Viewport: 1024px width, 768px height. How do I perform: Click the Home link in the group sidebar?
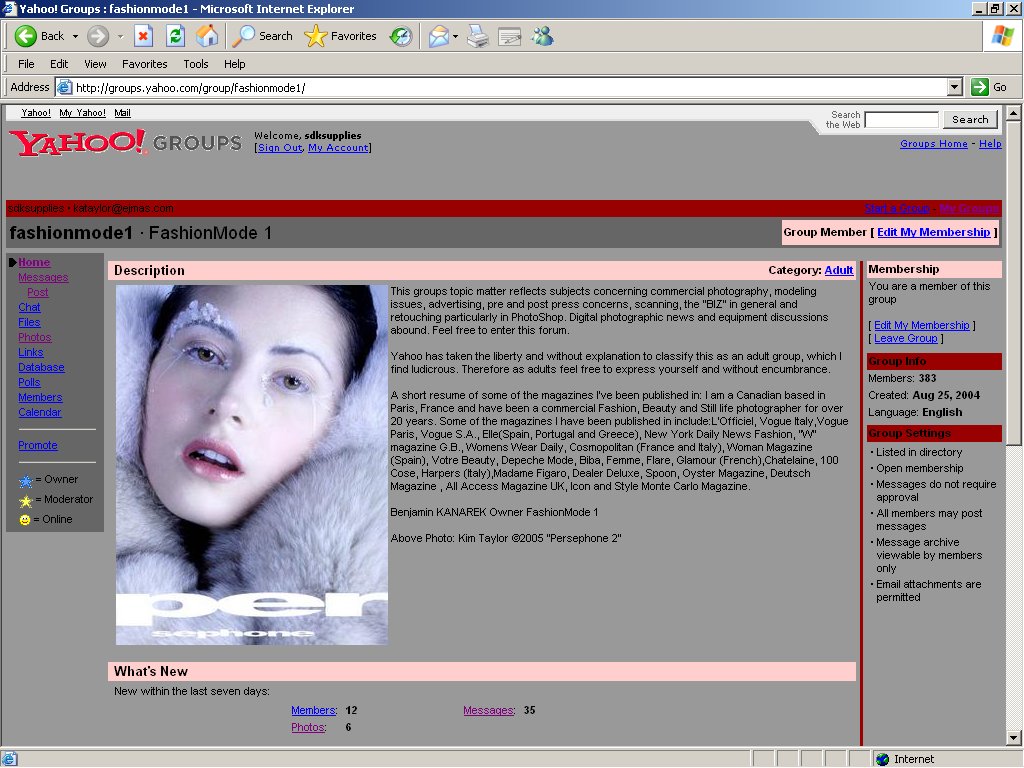[x=34, y=263]
